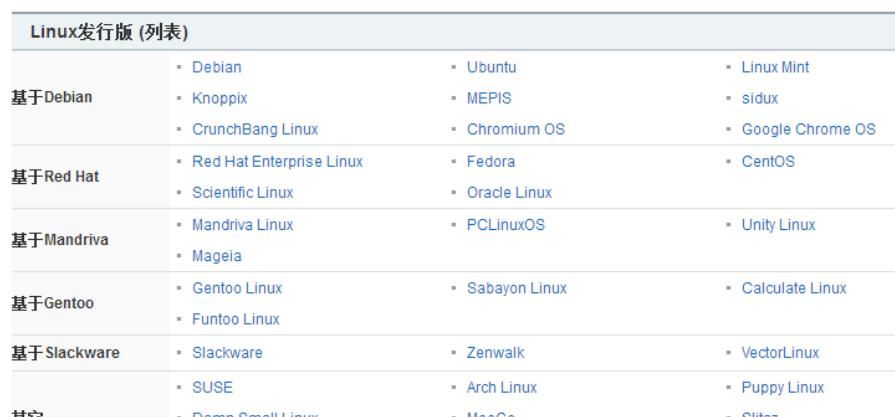Image resolution: width=895 pixels, height=417 pixels.
Task: Select the Knoppix link
Action: click(219, 99)
